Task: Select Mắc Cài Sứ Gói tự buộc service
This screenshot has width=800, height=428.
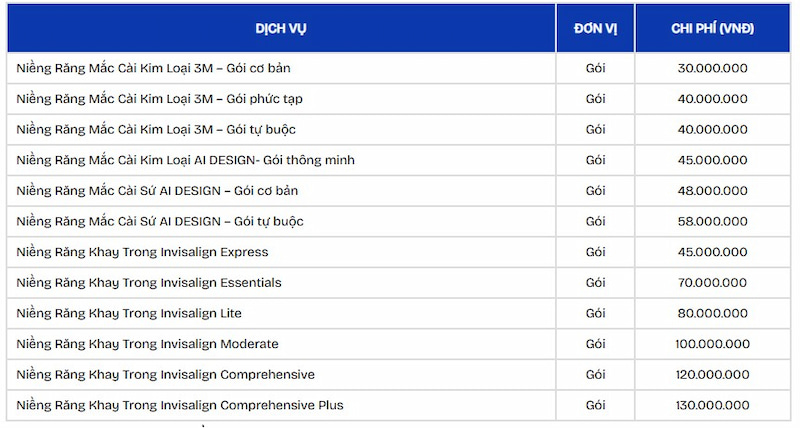Action: coord(160,221)
